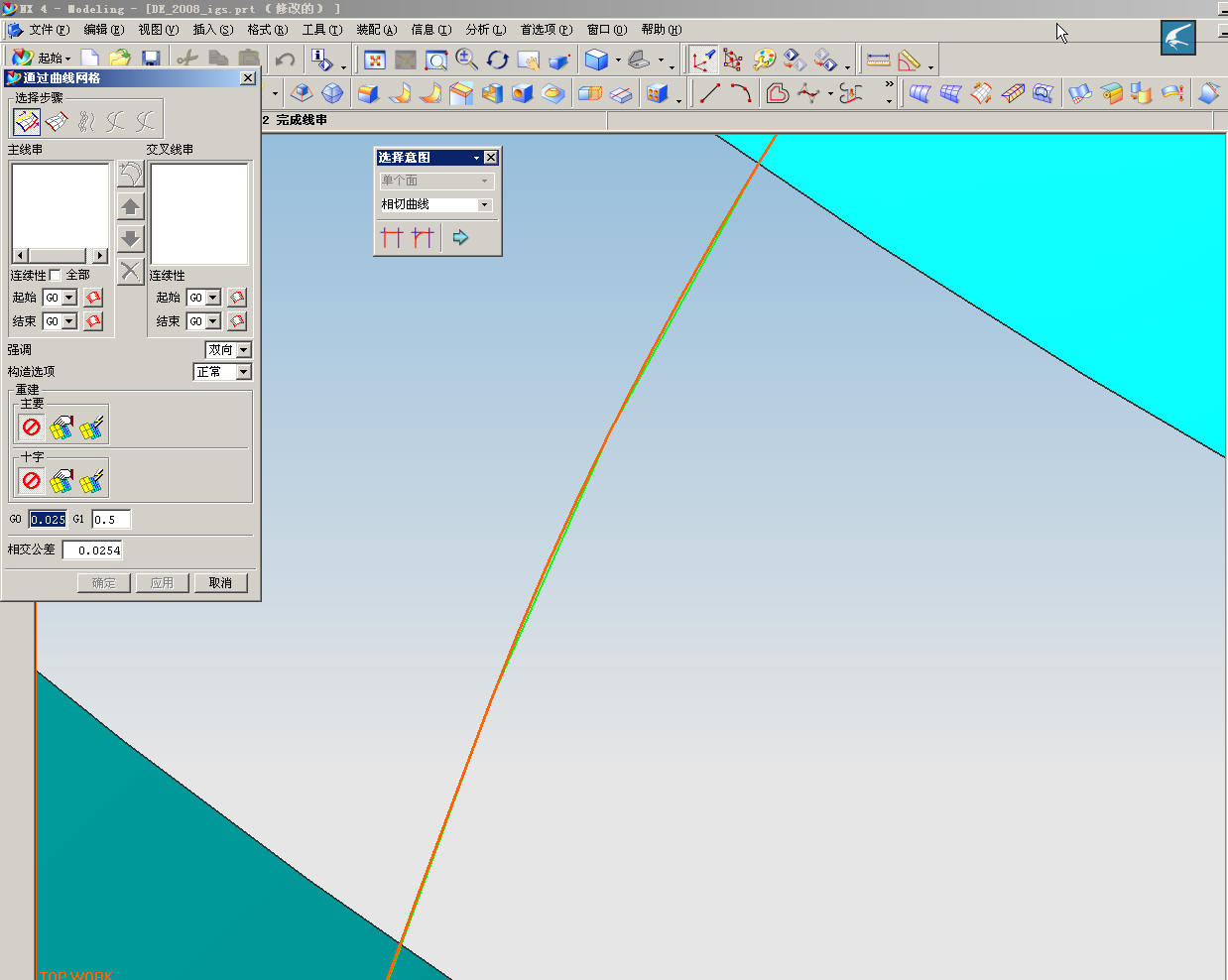Click the shaded cube display icon
Screen dimensions: 1228x980
[x=596, y=61]
